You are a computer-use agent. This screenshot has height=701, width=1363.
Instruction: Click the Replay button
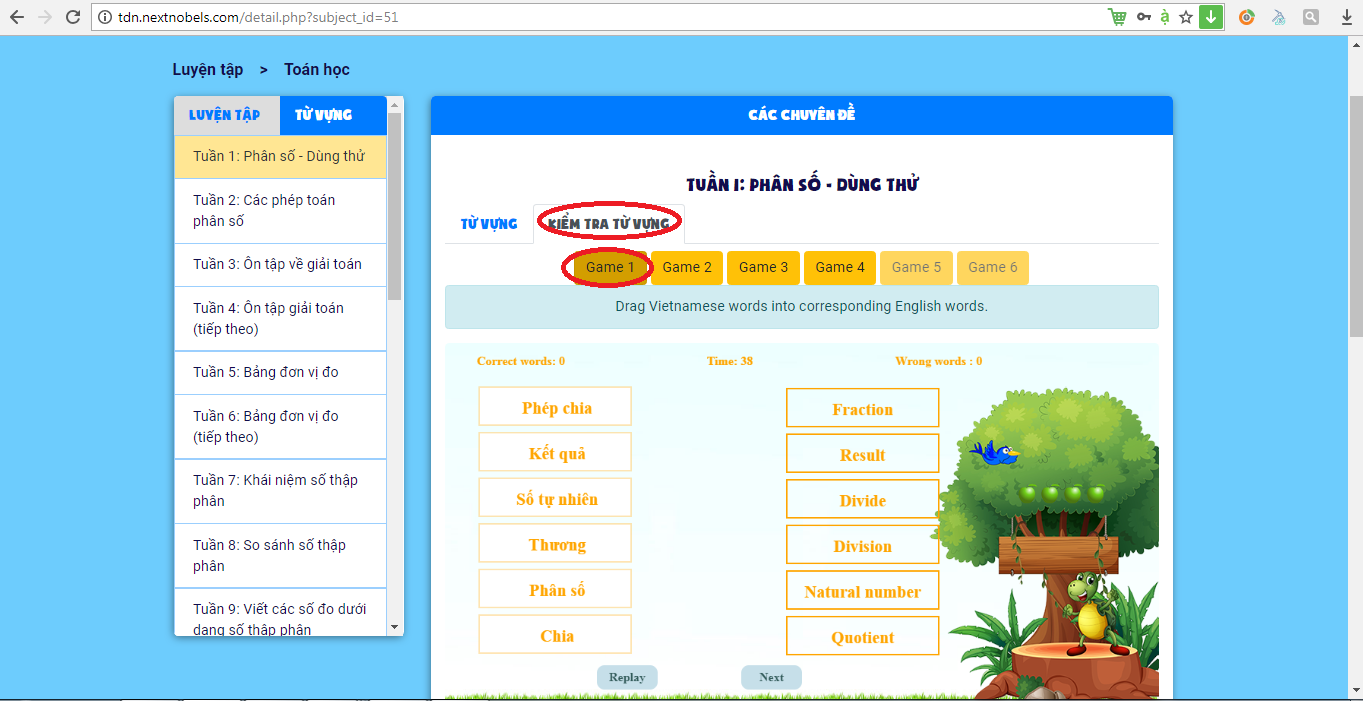tap(627, 677)
